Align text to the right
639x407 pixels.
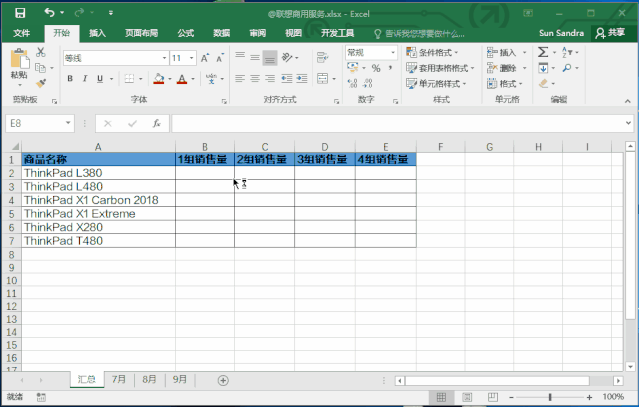coord(270,78)
